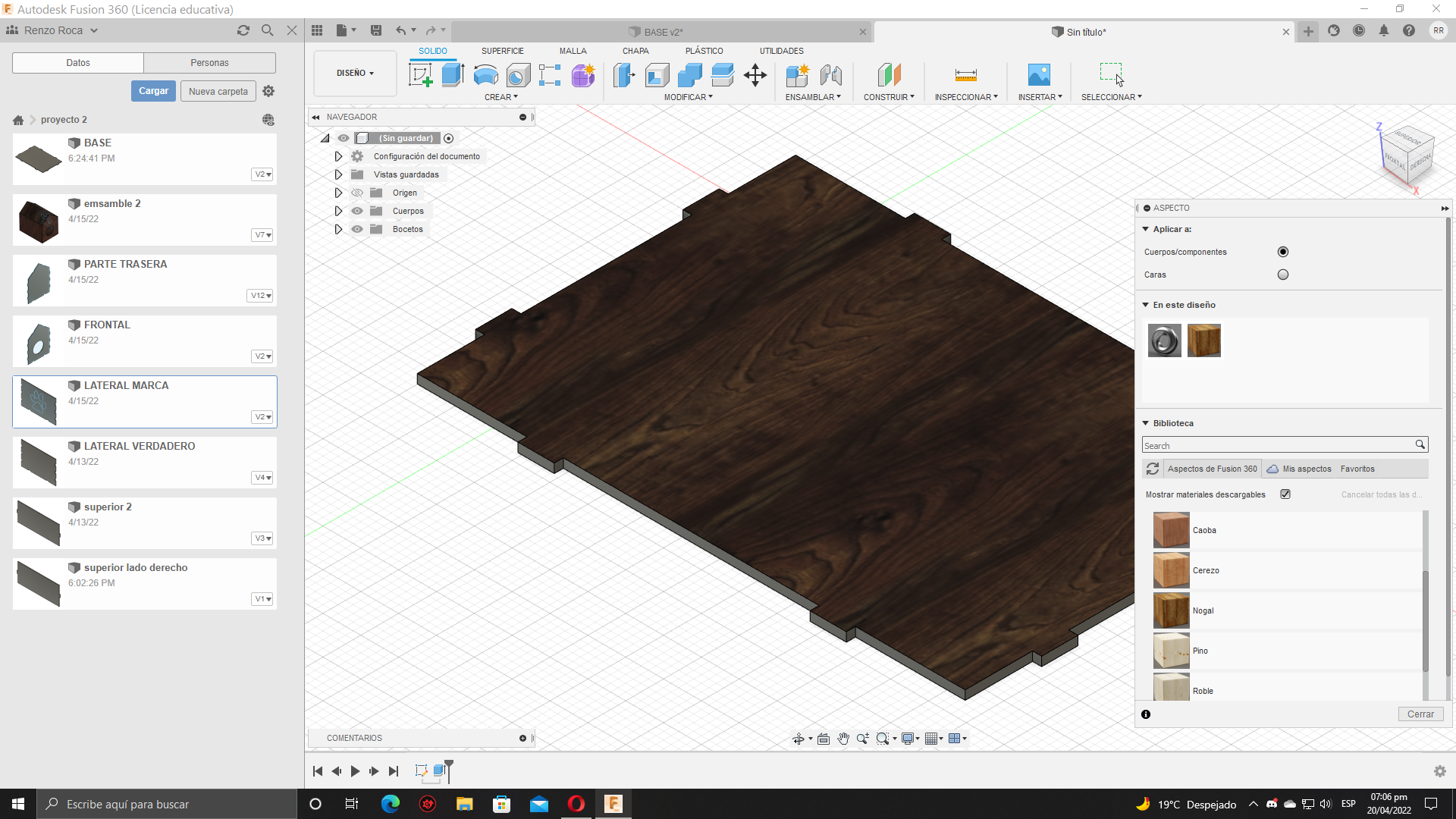This screenshot has width=1456, height=819.
Task: Hide the Cuerpos folder with eye icon
Action: click(x=357, y=211)
